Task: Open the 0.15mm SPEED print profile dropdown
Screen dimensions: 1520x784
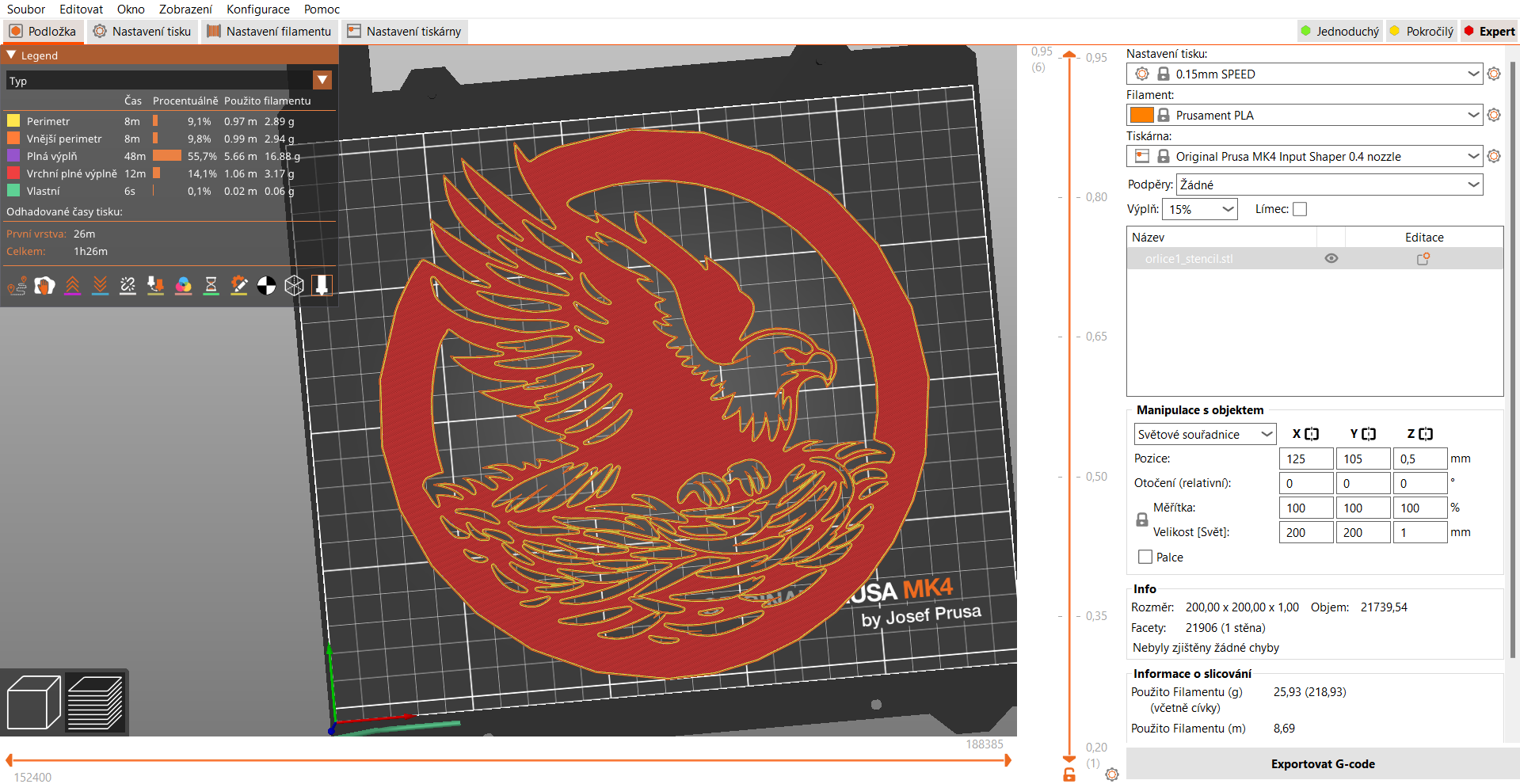Action: (x=1304, y=74)
